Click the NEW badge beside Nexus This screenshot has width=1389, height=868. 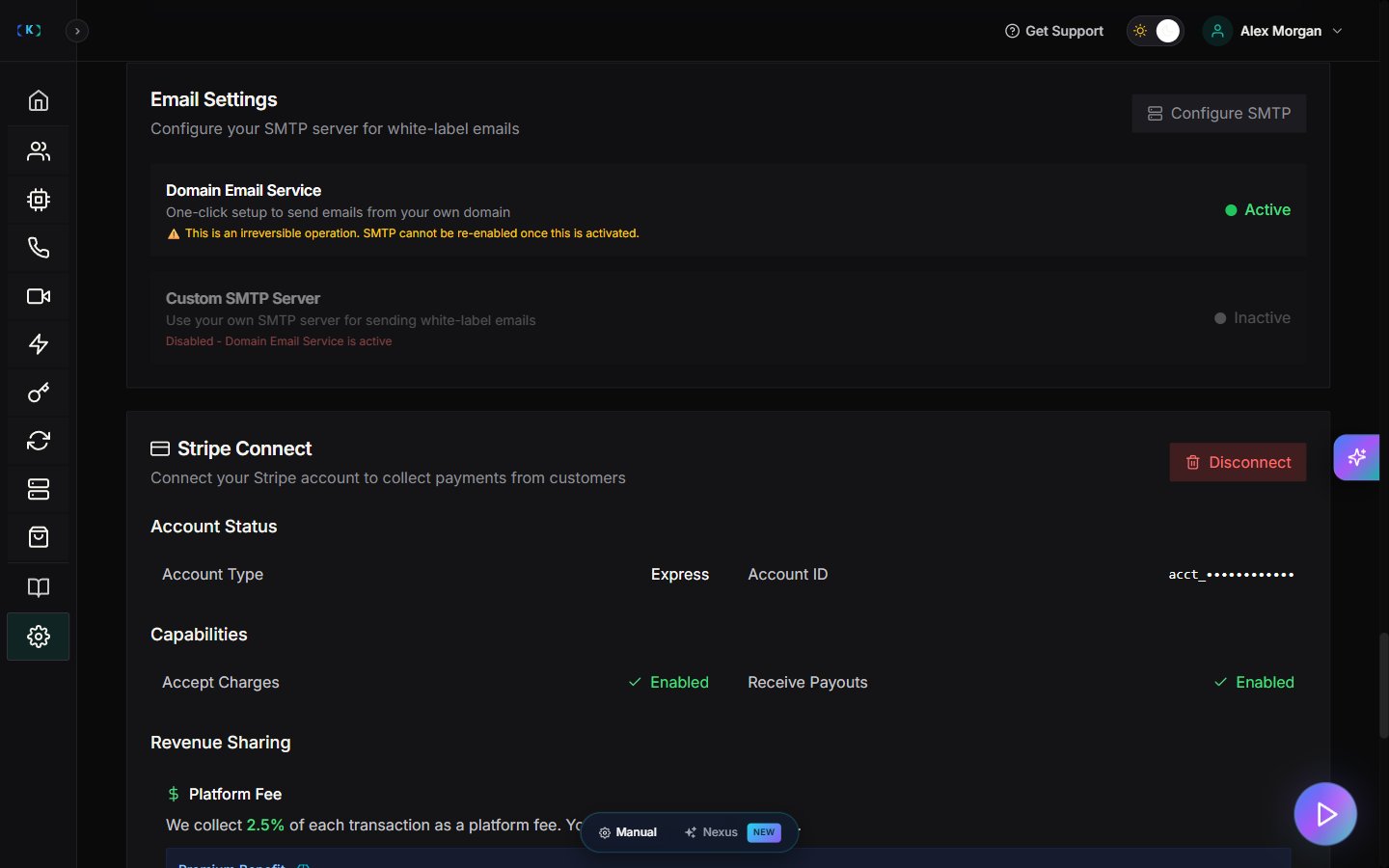pos(764,832)
